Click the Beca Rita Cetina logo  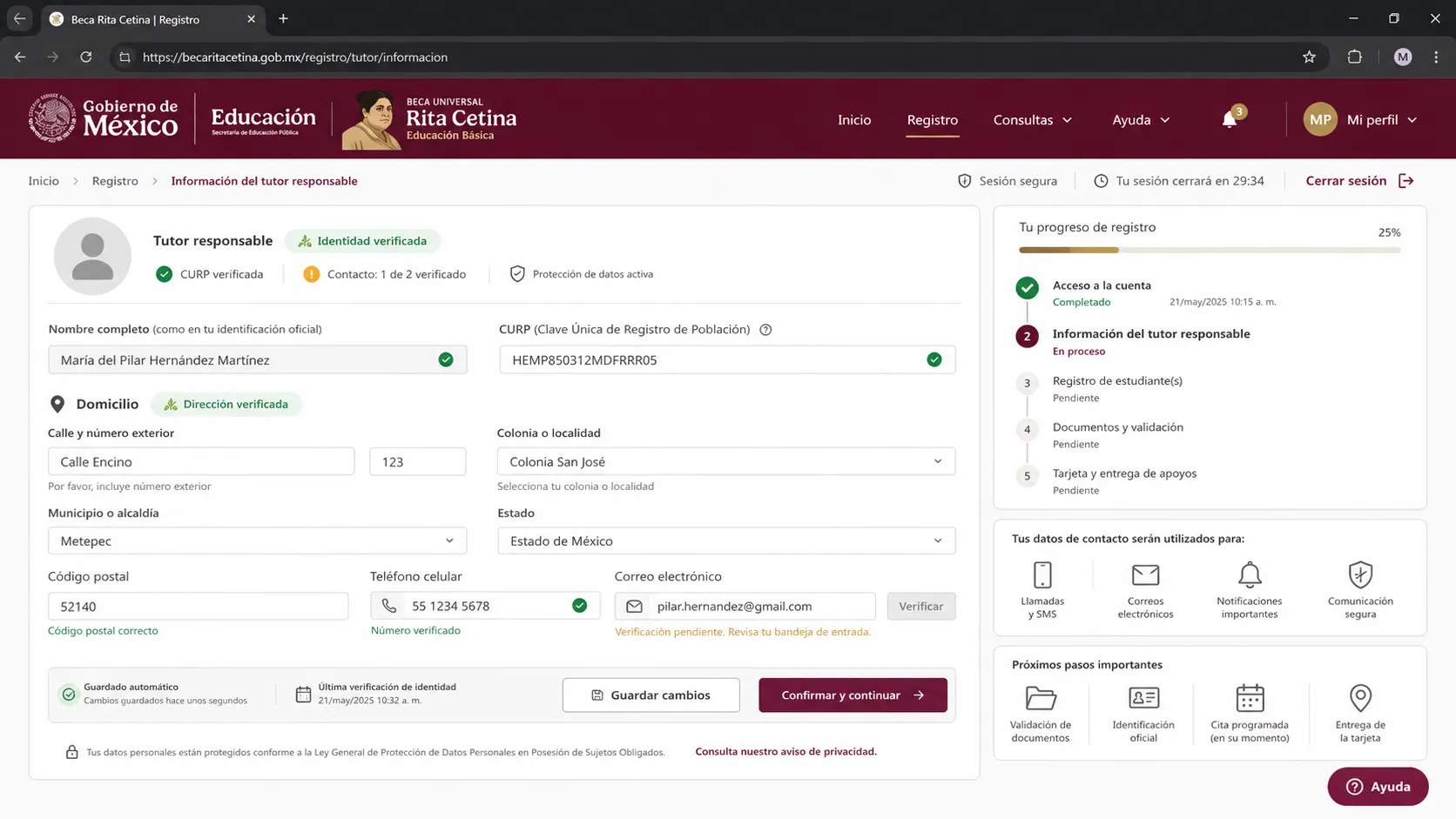tap(430, 119)
